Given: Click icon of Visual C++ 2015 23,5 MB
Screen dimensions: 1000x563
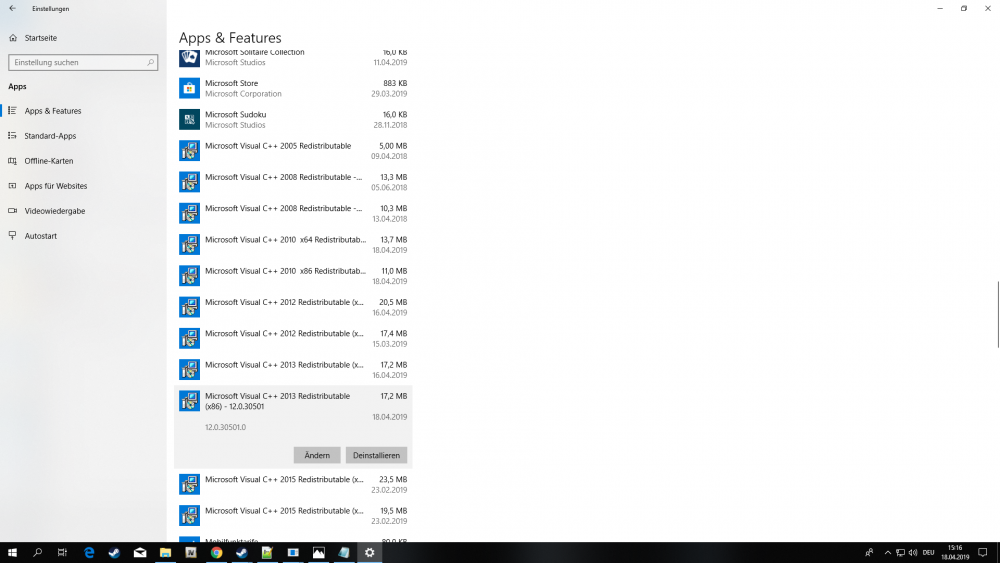Looking at the screenshot, I should (189, 484).
